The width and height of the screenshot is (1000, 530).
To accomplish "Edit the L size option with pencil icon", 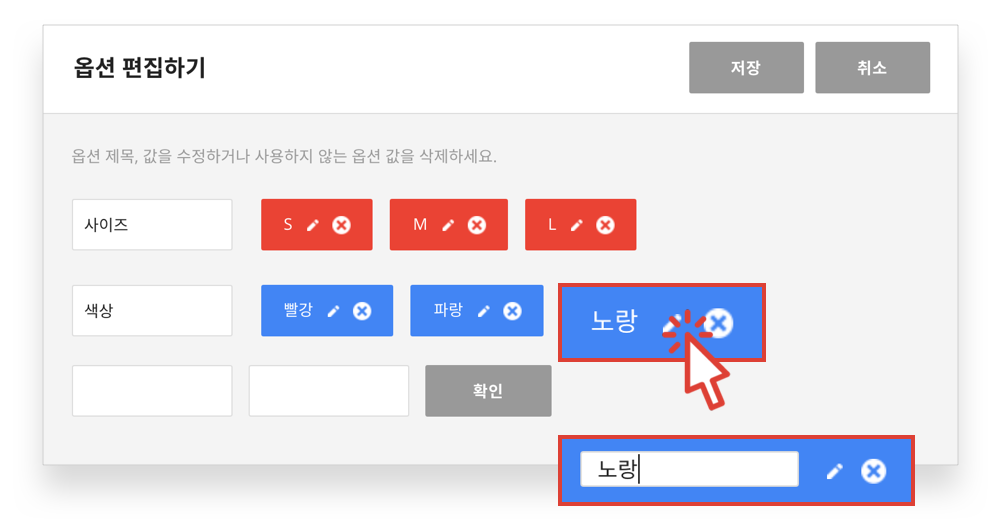I will (x=577, y=225).
